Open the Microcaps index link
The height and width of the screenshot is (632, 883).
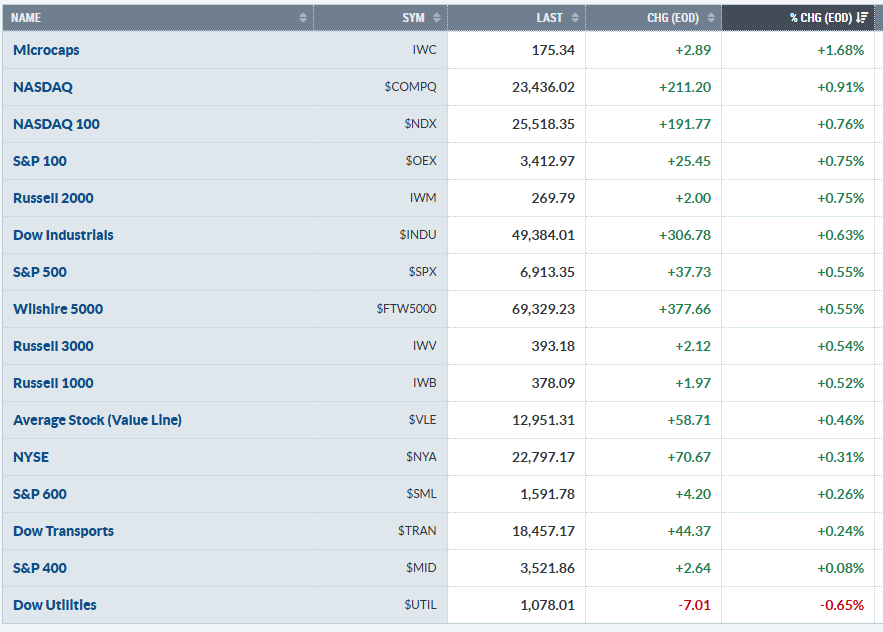point(46,50)
